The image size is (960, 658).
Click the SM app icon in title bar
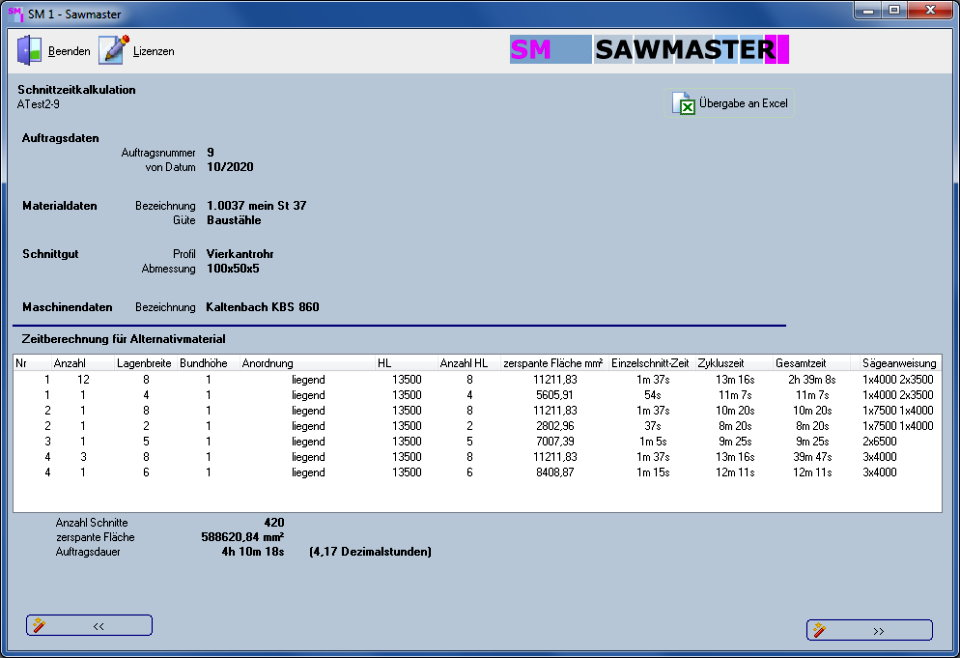(15, 13)
